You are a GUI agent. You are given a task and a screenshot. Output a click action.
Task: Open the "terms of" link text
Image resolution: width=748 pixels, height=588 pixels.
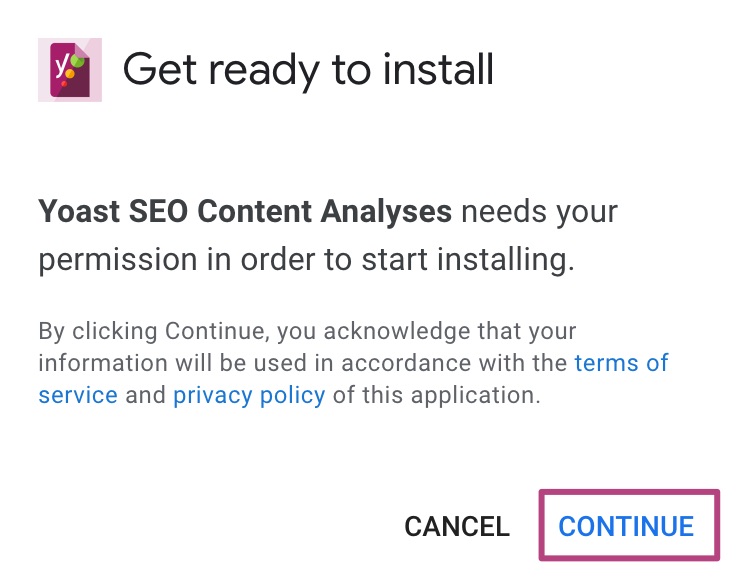(x=621, y=362)
